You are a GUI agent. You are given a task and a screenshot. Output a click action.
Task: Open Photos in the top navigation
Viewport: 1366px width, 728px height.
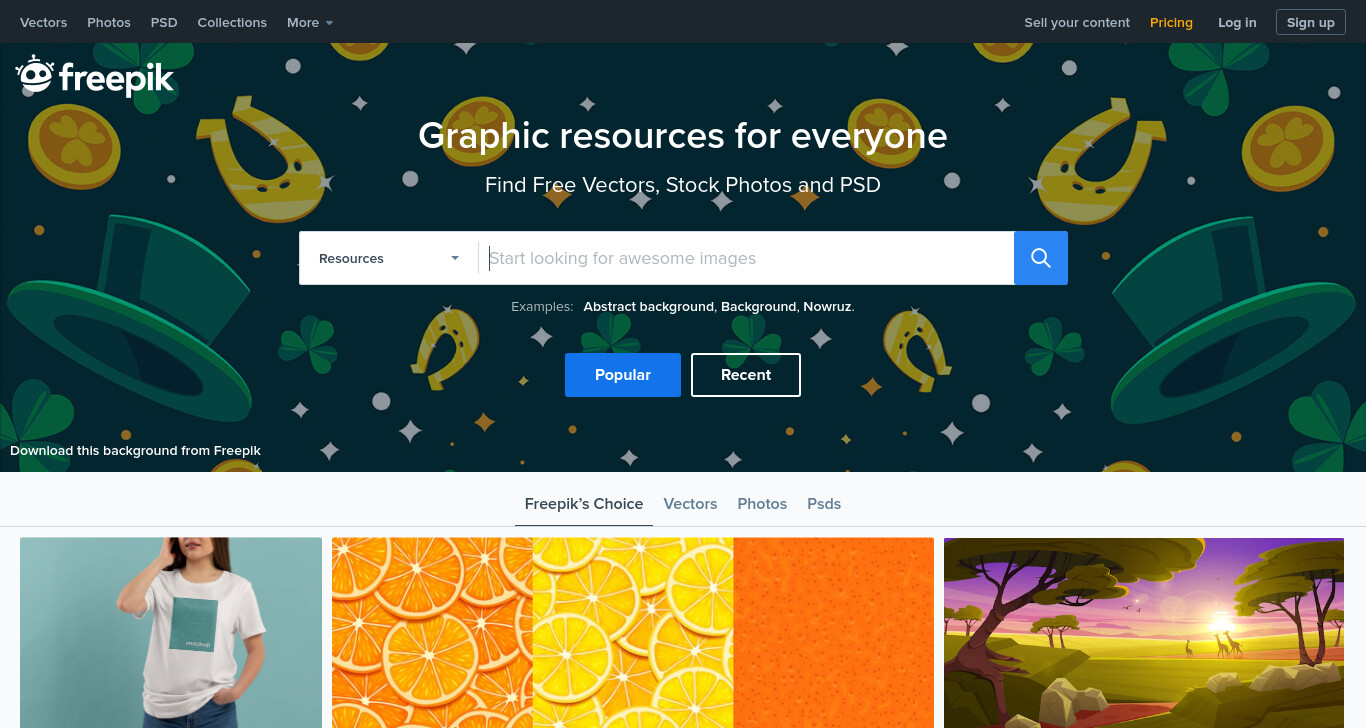[x=109, y=22]
